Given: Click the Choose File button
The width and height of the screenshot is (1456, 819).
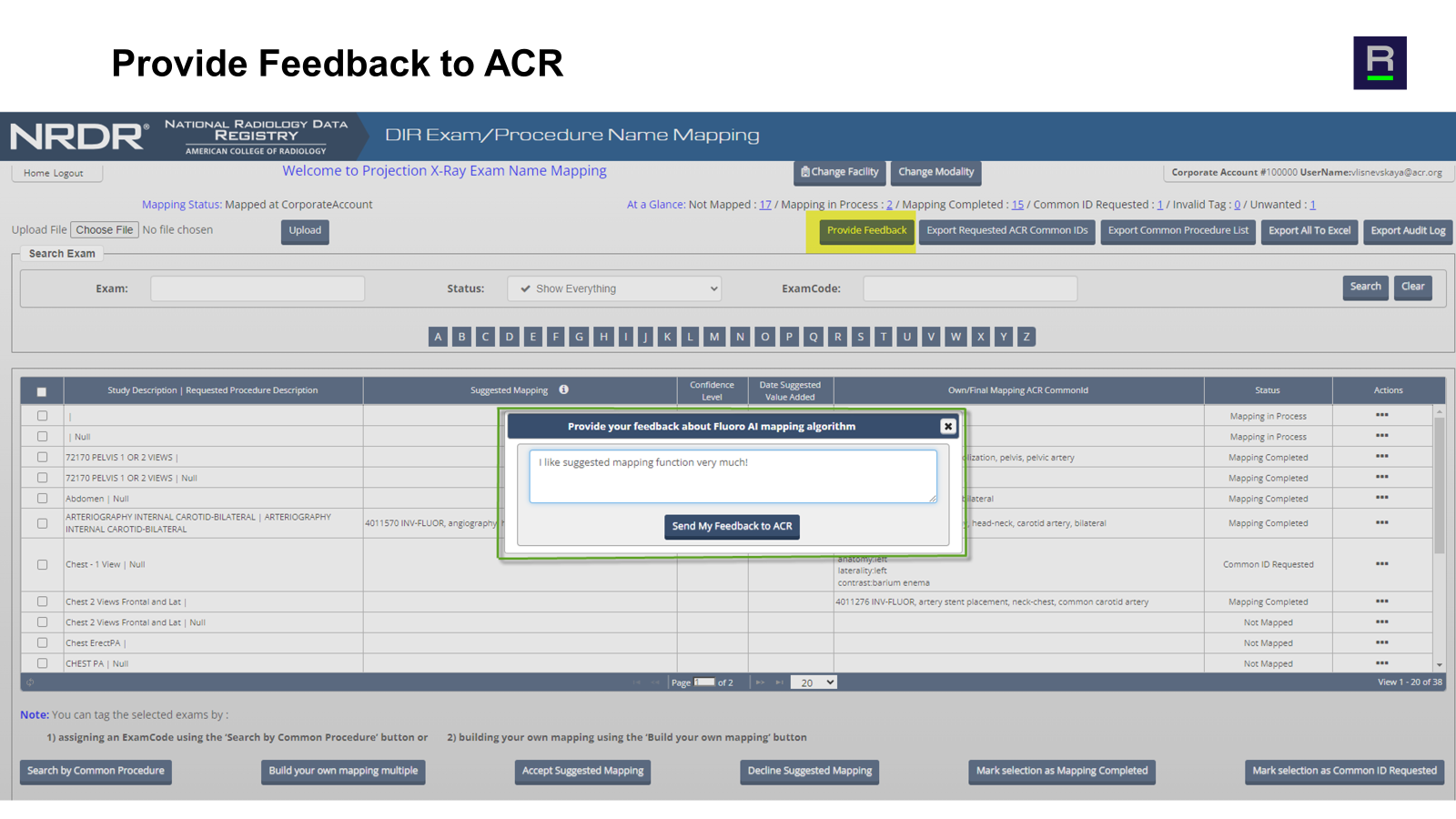Looking at the screenshot, I should tap(105, 230).
